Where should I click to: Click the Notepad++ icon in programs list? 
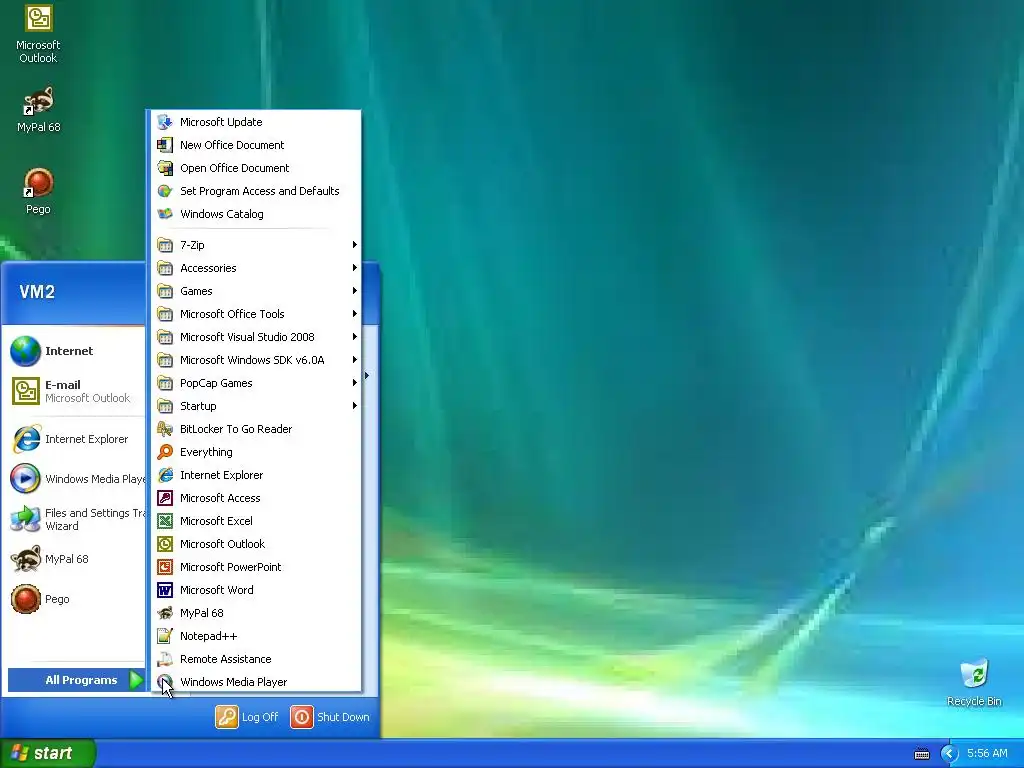(165, 636)
